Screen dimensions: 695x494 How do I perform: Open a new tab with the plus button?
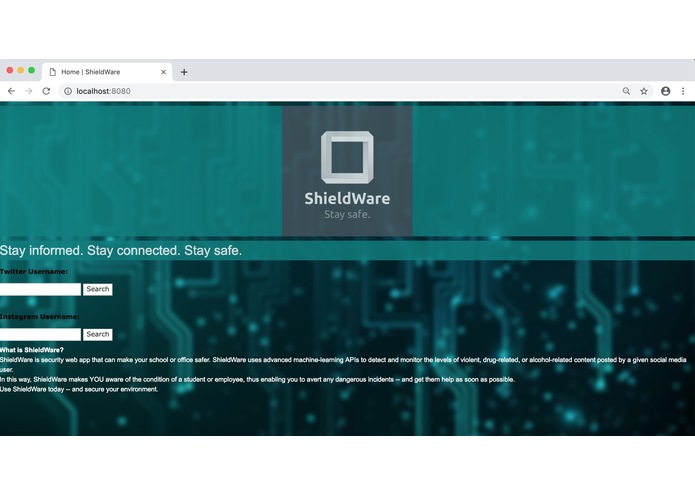[184, 72]
